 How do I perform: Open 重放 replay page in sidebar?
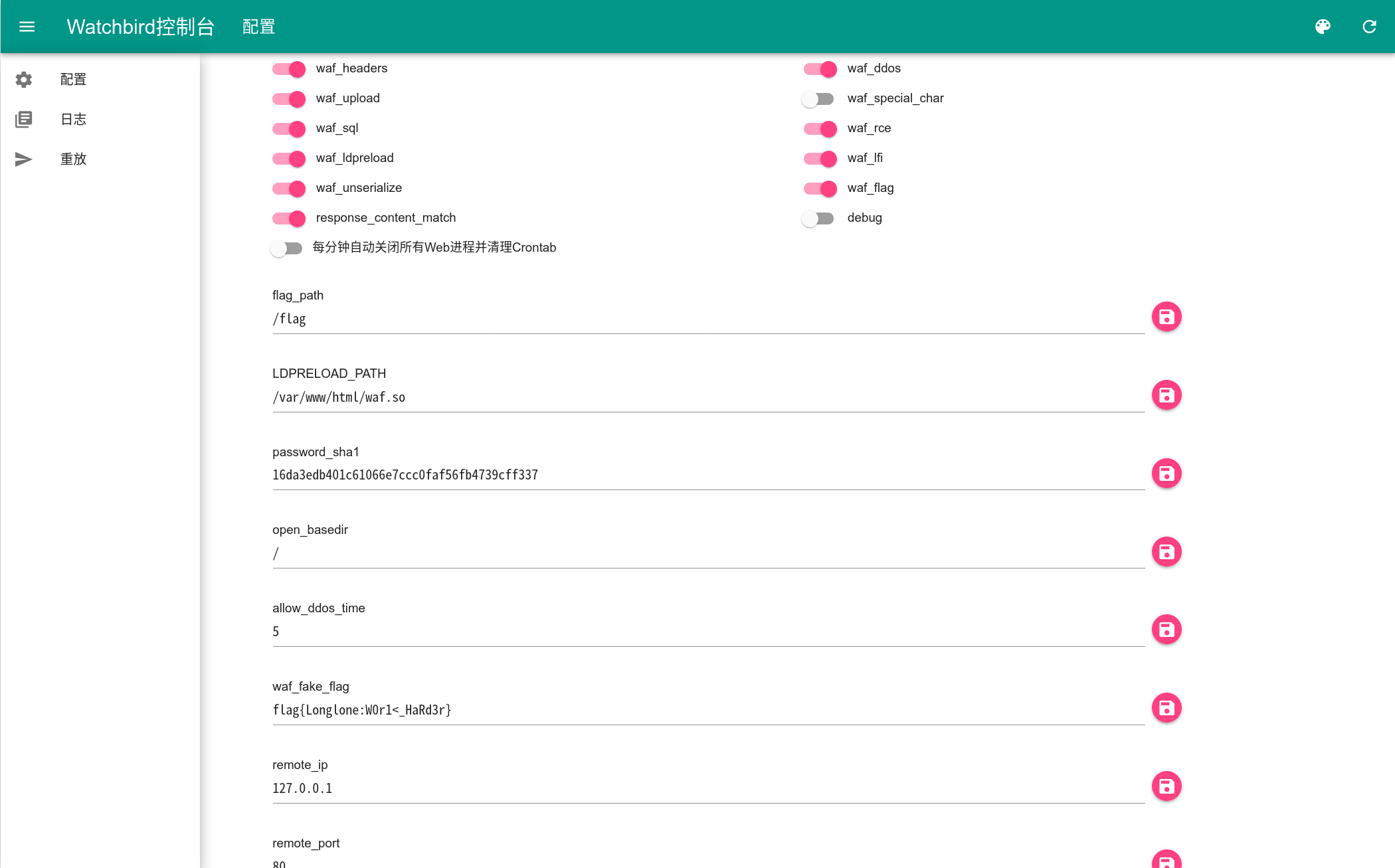pyautogui.click(x=73, y=159)
